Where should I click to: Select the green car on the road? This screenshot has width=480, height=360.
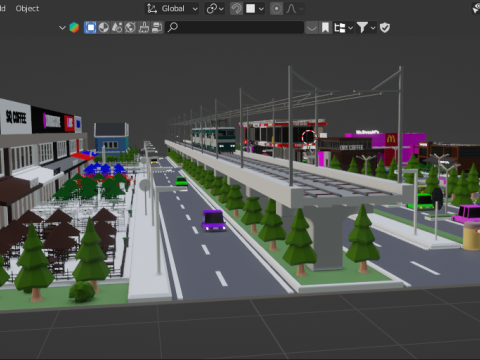[x=181, y=181]
